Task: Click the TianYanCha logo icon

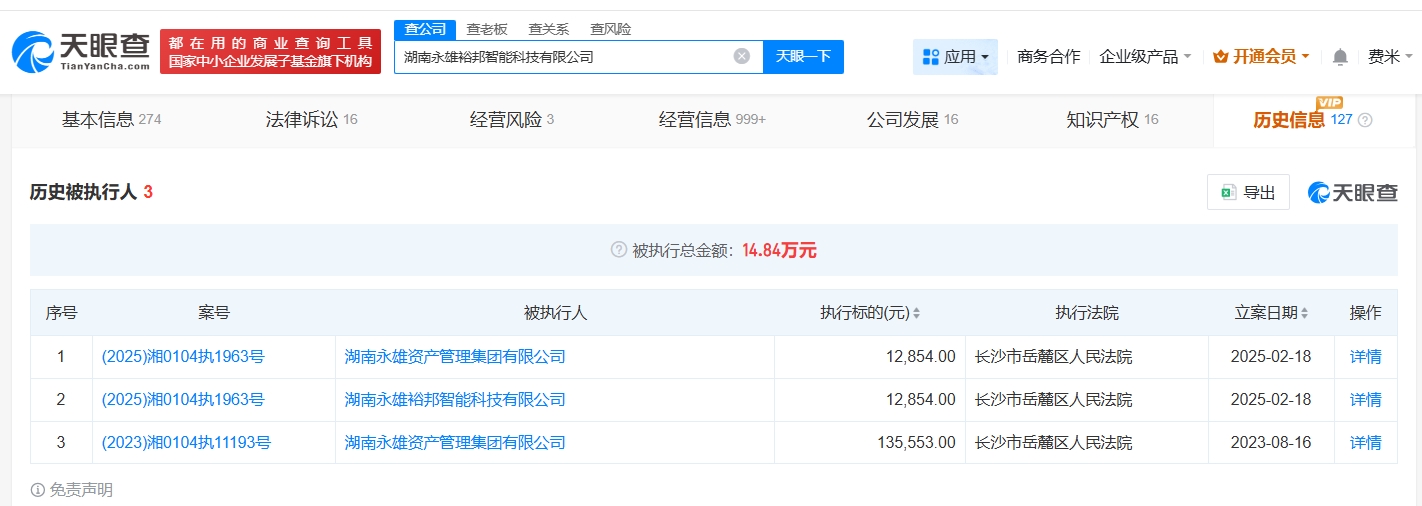Action: point(32,52)
